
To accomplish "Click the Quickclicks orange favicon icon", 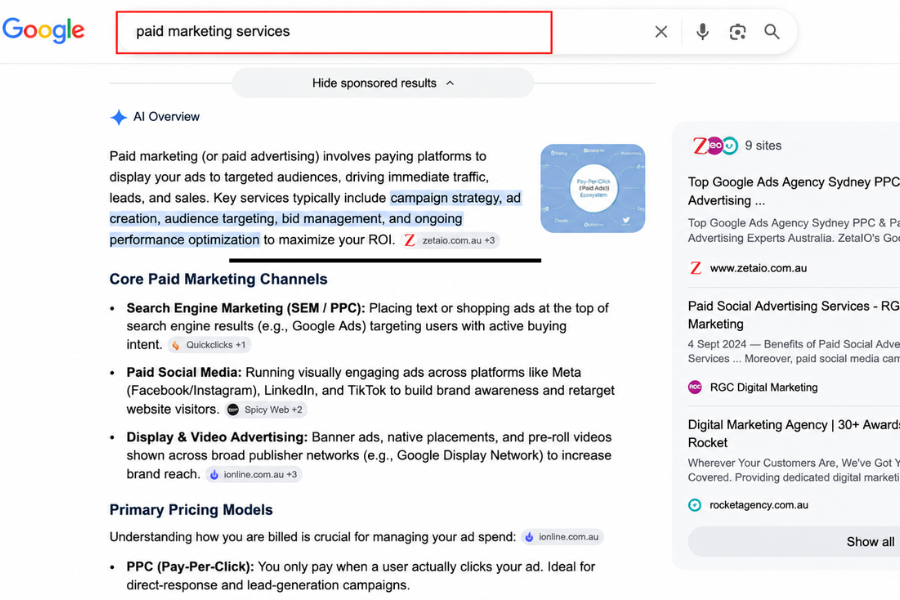I will [176, 345].
